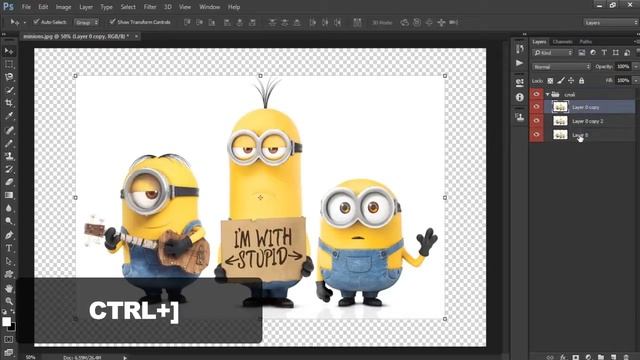Switch to the Paths tab

pos(586,42)
